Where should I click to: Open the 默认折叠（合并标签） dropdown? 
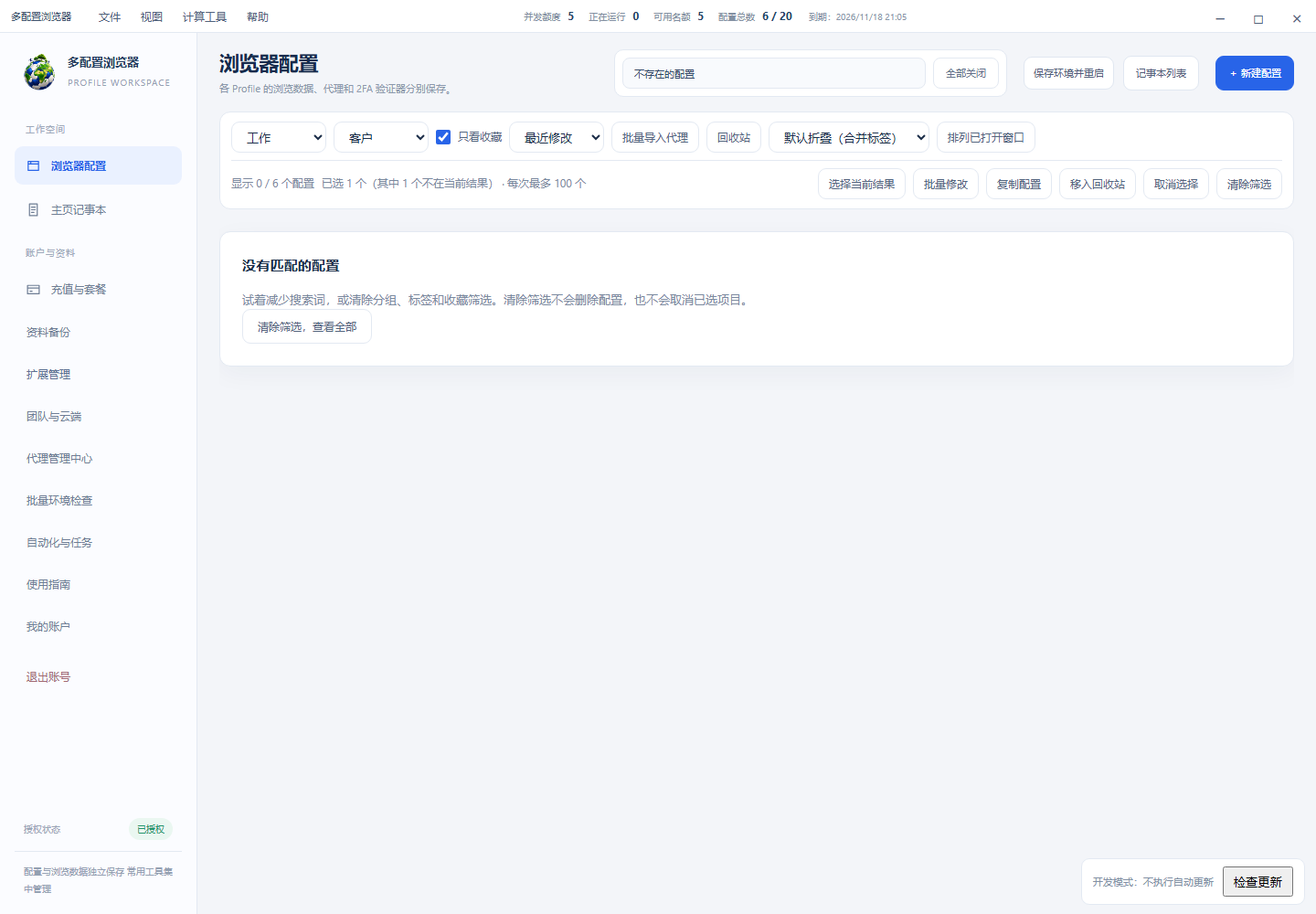849,138
